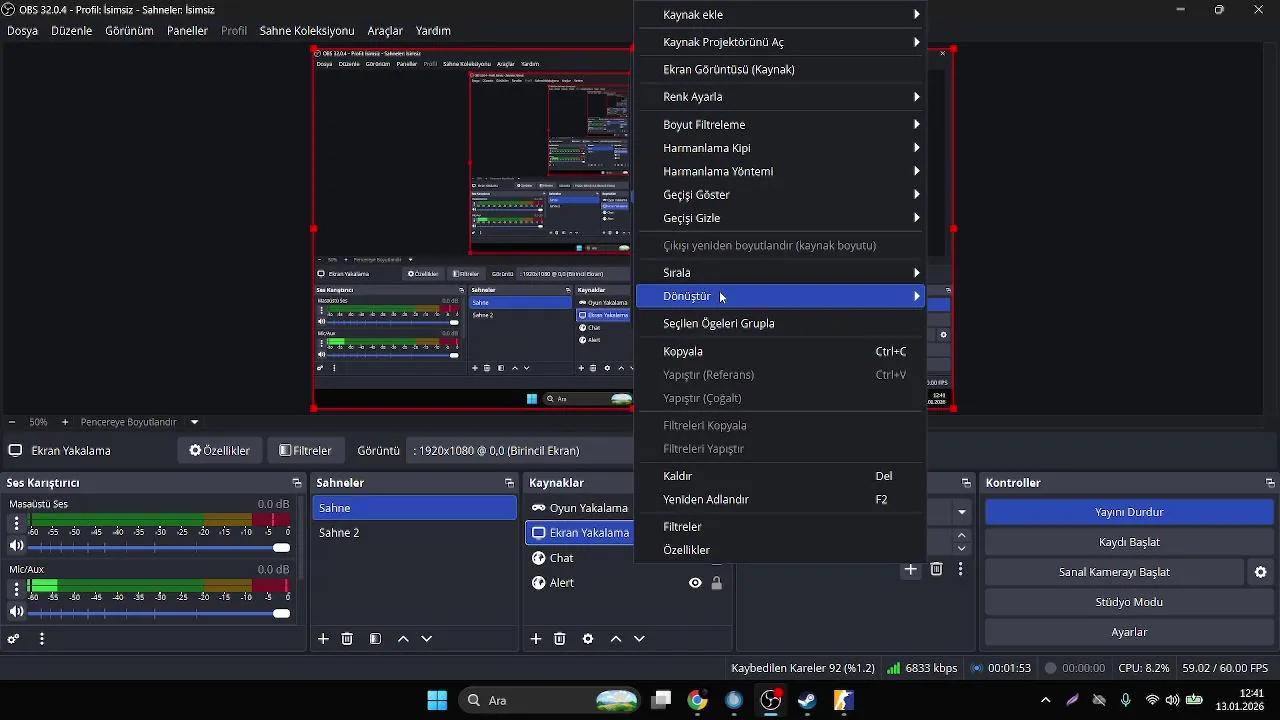
Task: Move scene up arrow in Sahneler
Action: tap(403, 639)
